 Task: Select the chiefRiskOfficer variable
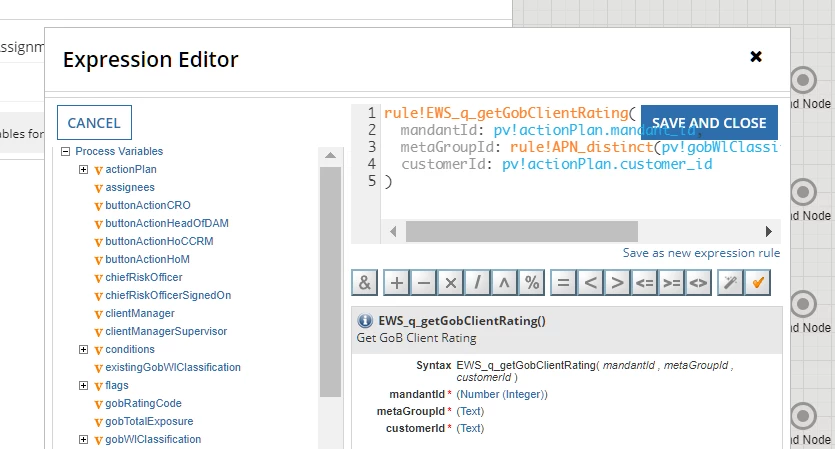coord(144,277)
